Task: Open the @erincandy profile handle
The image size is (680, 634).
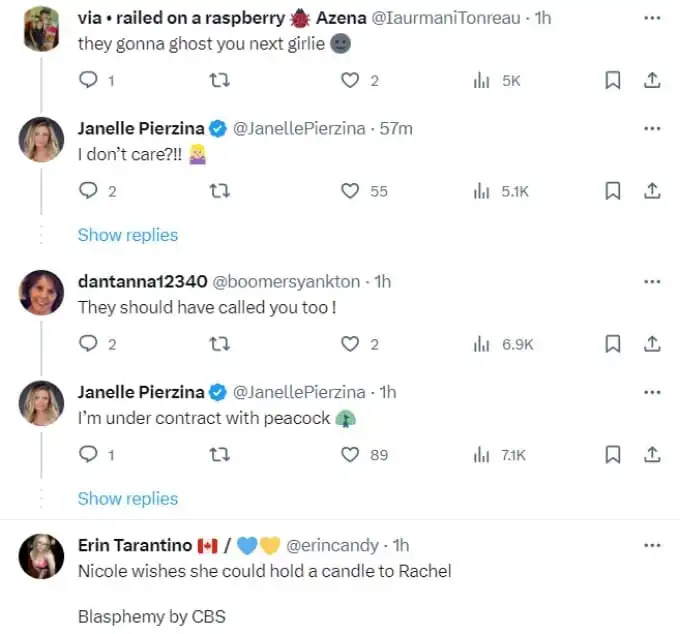Action: click(x=332, y=546)
